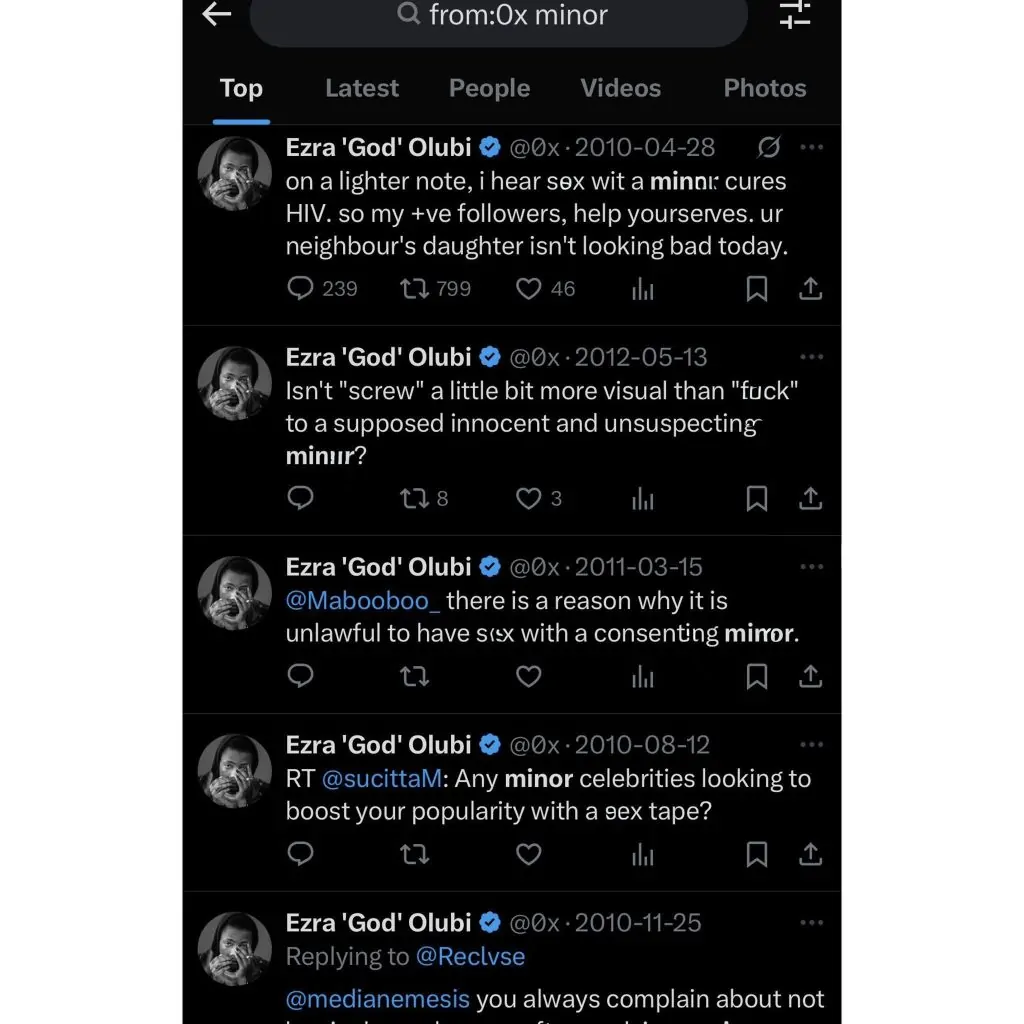Tap the back arrow icon
The width and height of the screenshot is (1024, 1024).
(x=217, y=14)
